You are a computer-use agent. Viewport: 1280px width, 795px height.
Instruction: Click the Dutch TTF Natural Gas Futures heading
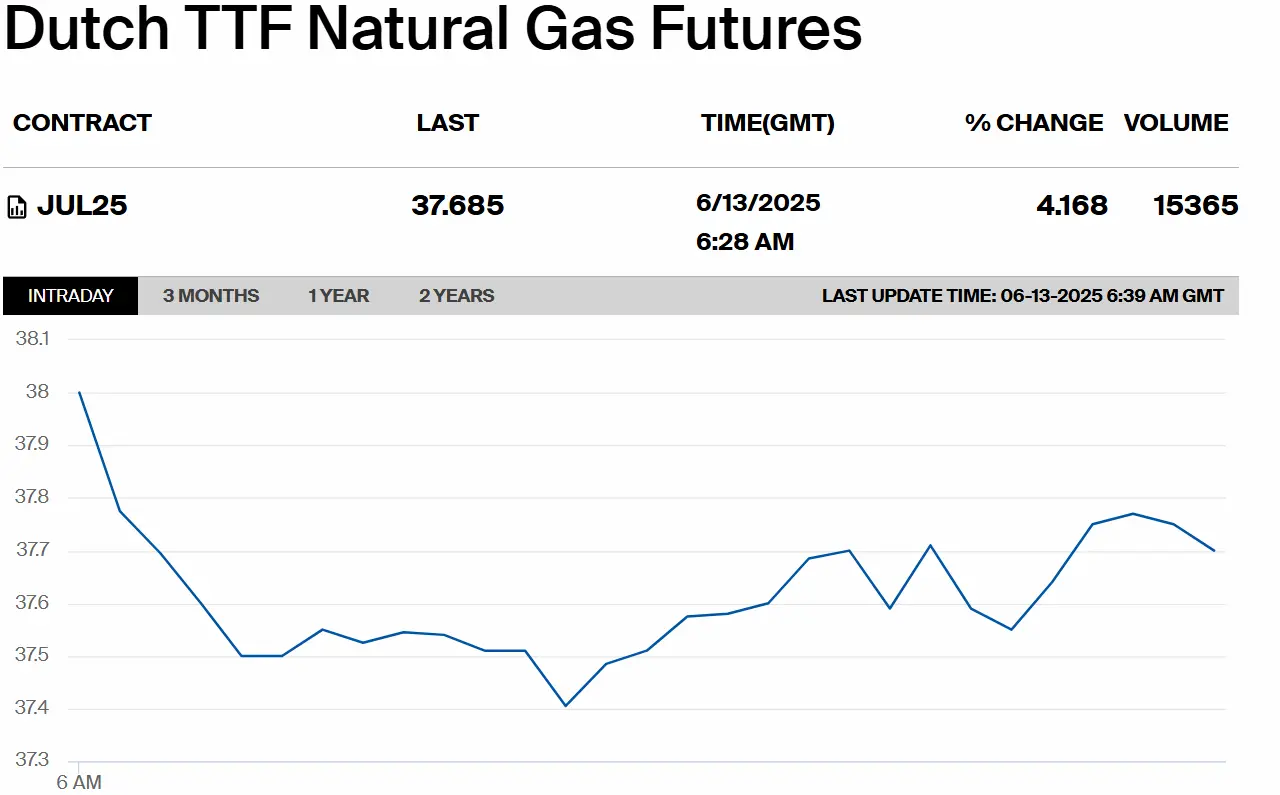coord(433,29)
